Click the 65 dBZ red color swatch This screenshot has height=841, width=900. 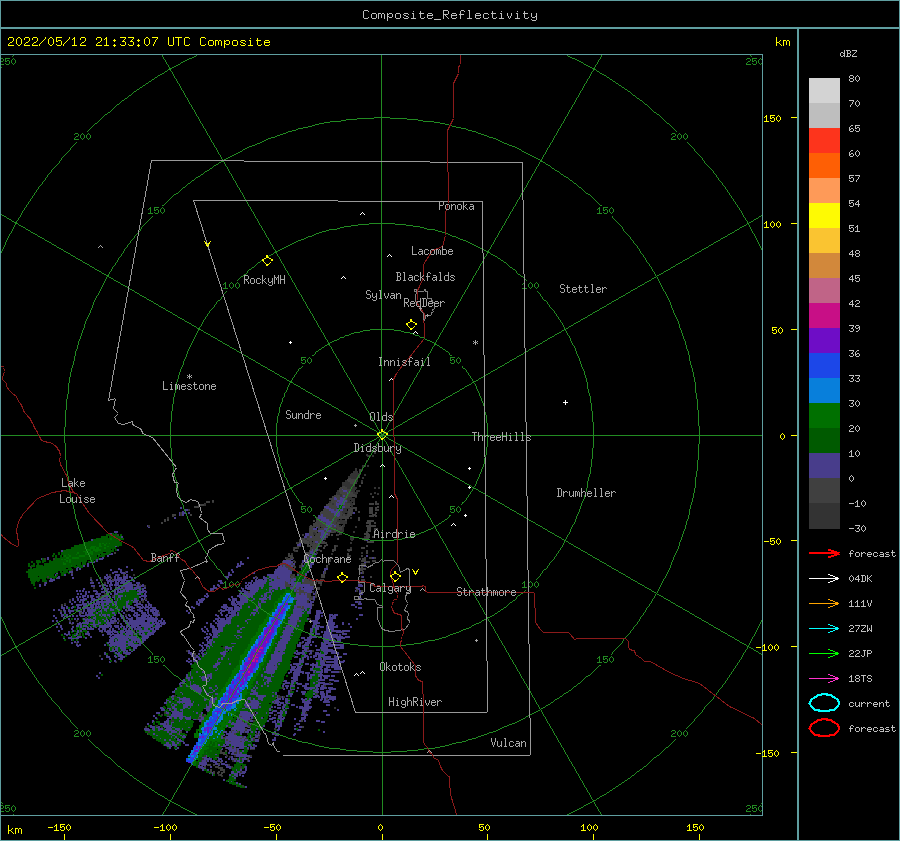[x=824, y=141]
